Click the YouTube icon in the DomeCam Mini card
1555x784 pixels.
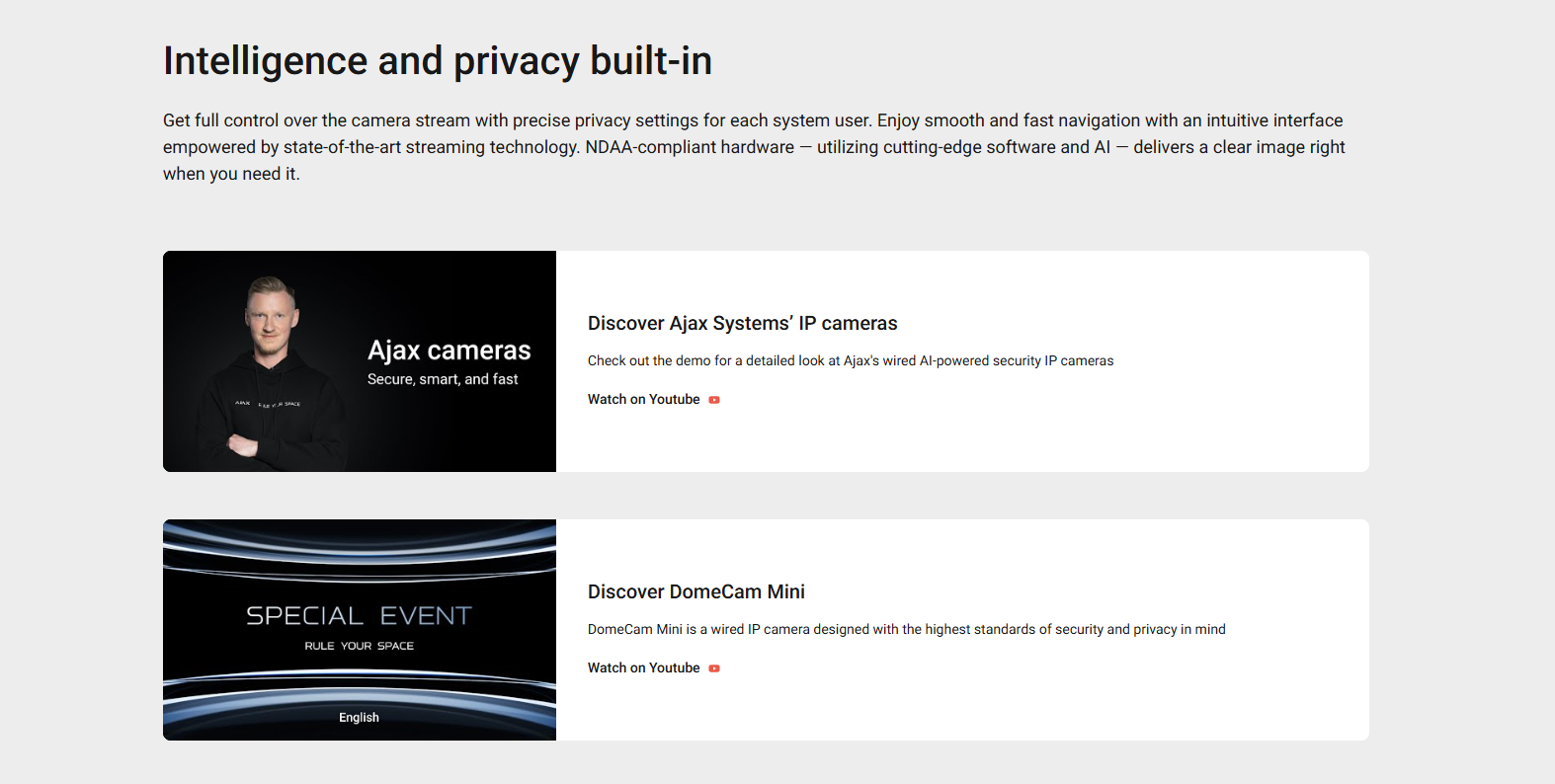[714, 668]
